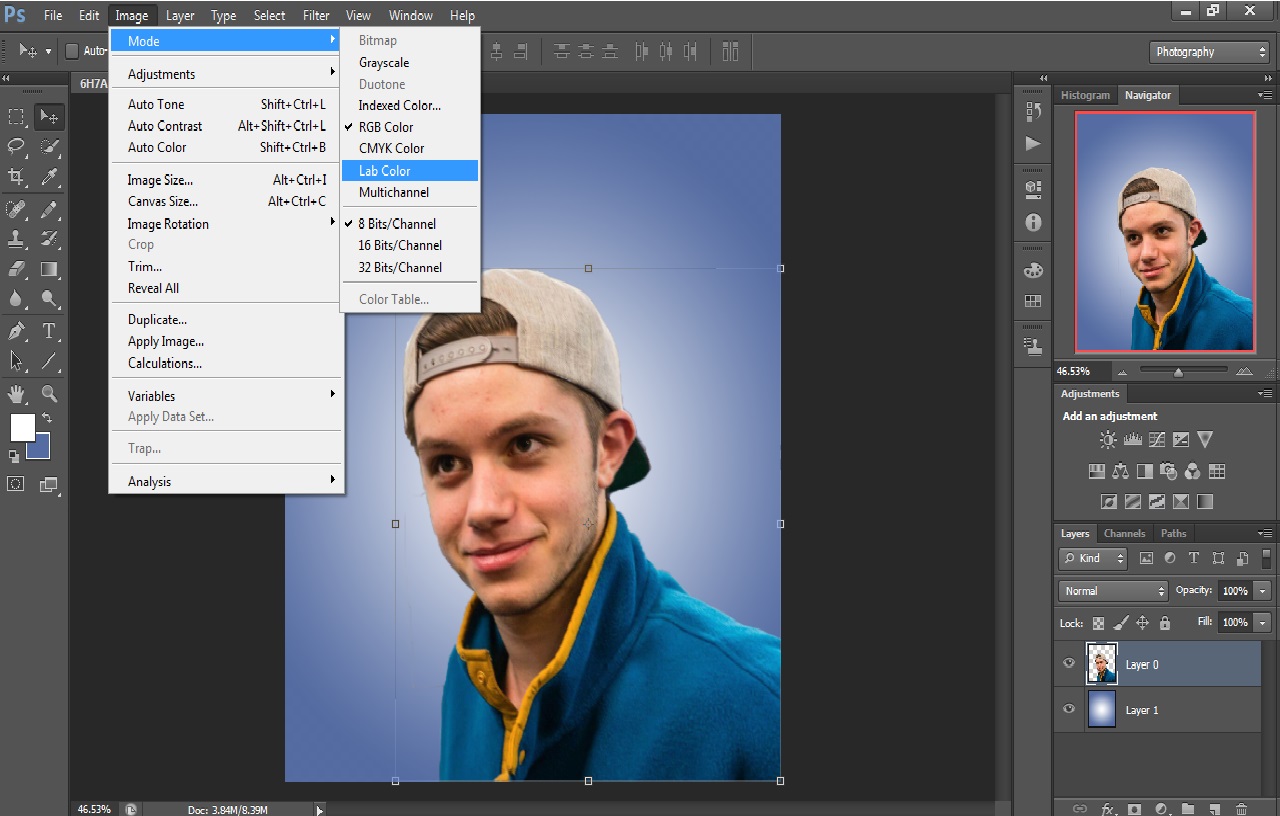
Task: Toggle lock transparent pixels
Action: coord(1098,622)
